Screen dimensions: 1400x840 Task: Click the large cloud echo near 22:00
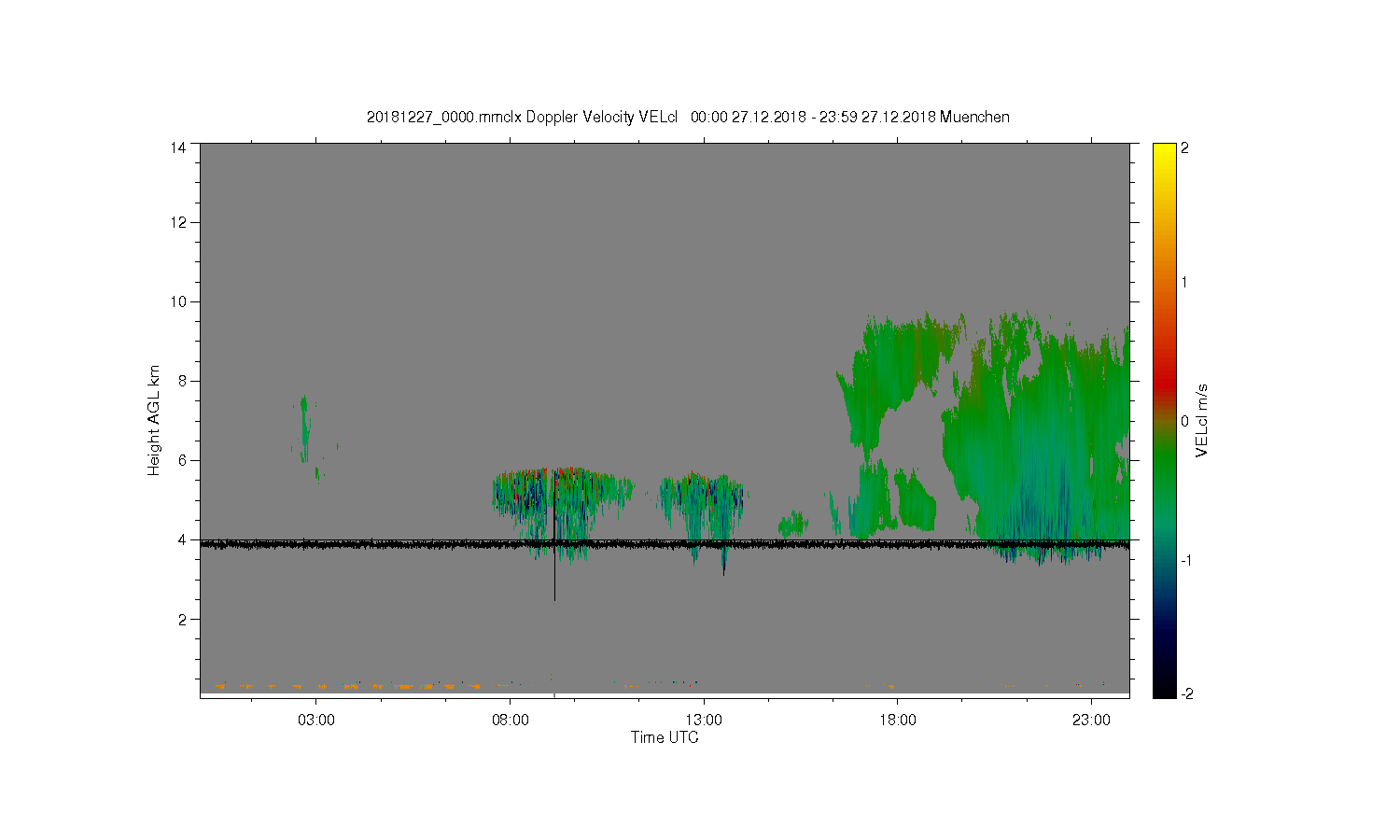point(1036,439)
